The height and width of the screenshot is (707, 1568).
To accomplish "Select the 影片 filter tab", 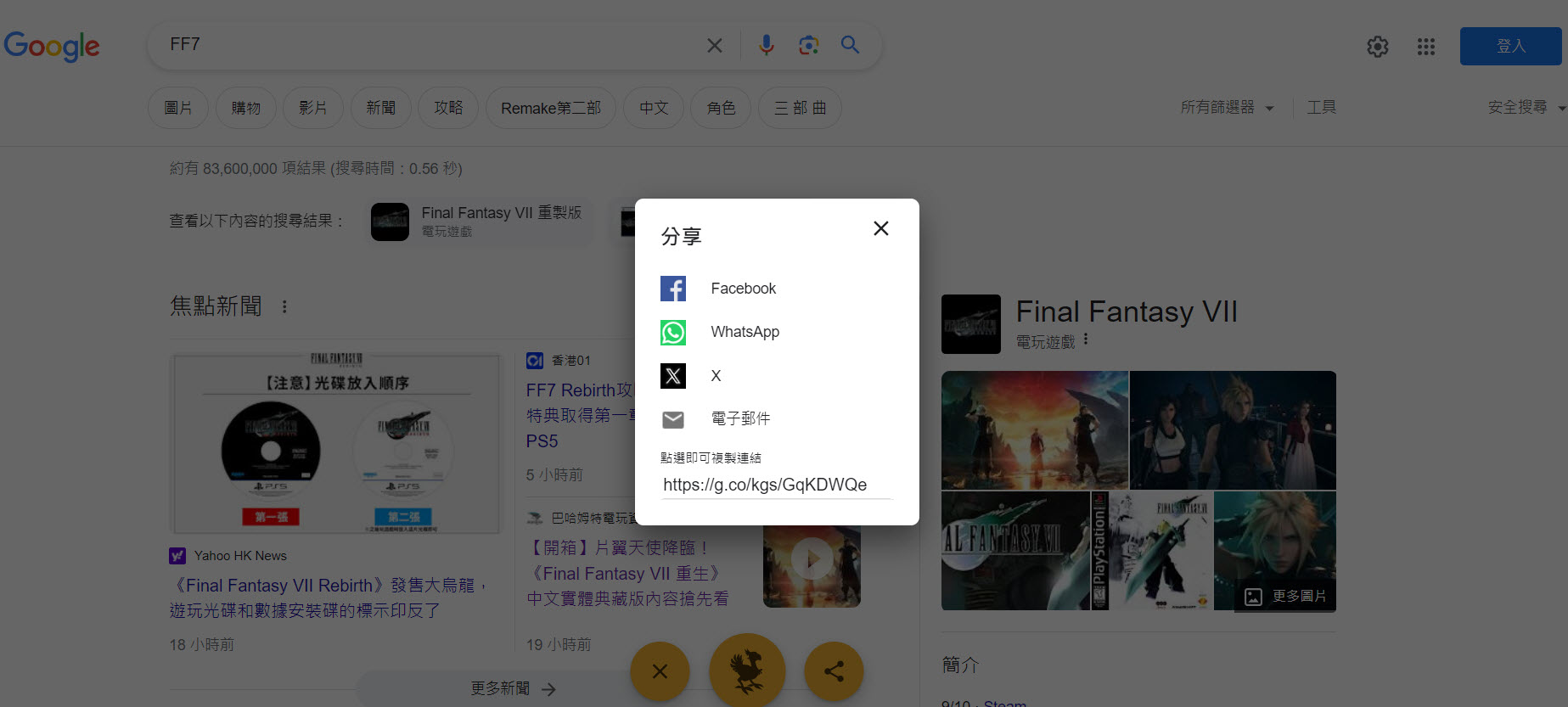I will (312, 108).
